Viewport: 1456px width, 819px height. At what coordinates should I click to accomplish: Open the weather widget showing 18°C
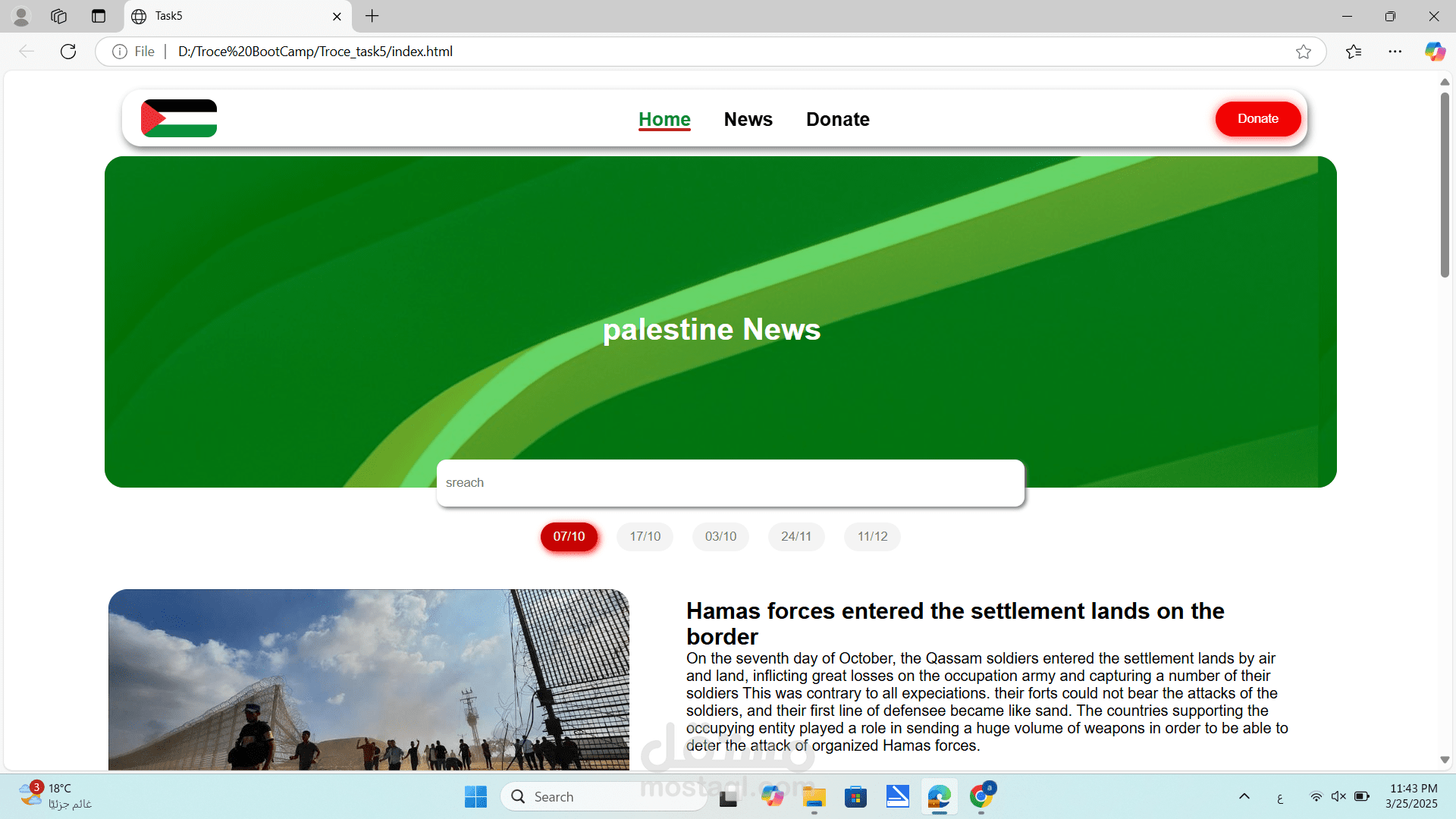coord(55,796)
